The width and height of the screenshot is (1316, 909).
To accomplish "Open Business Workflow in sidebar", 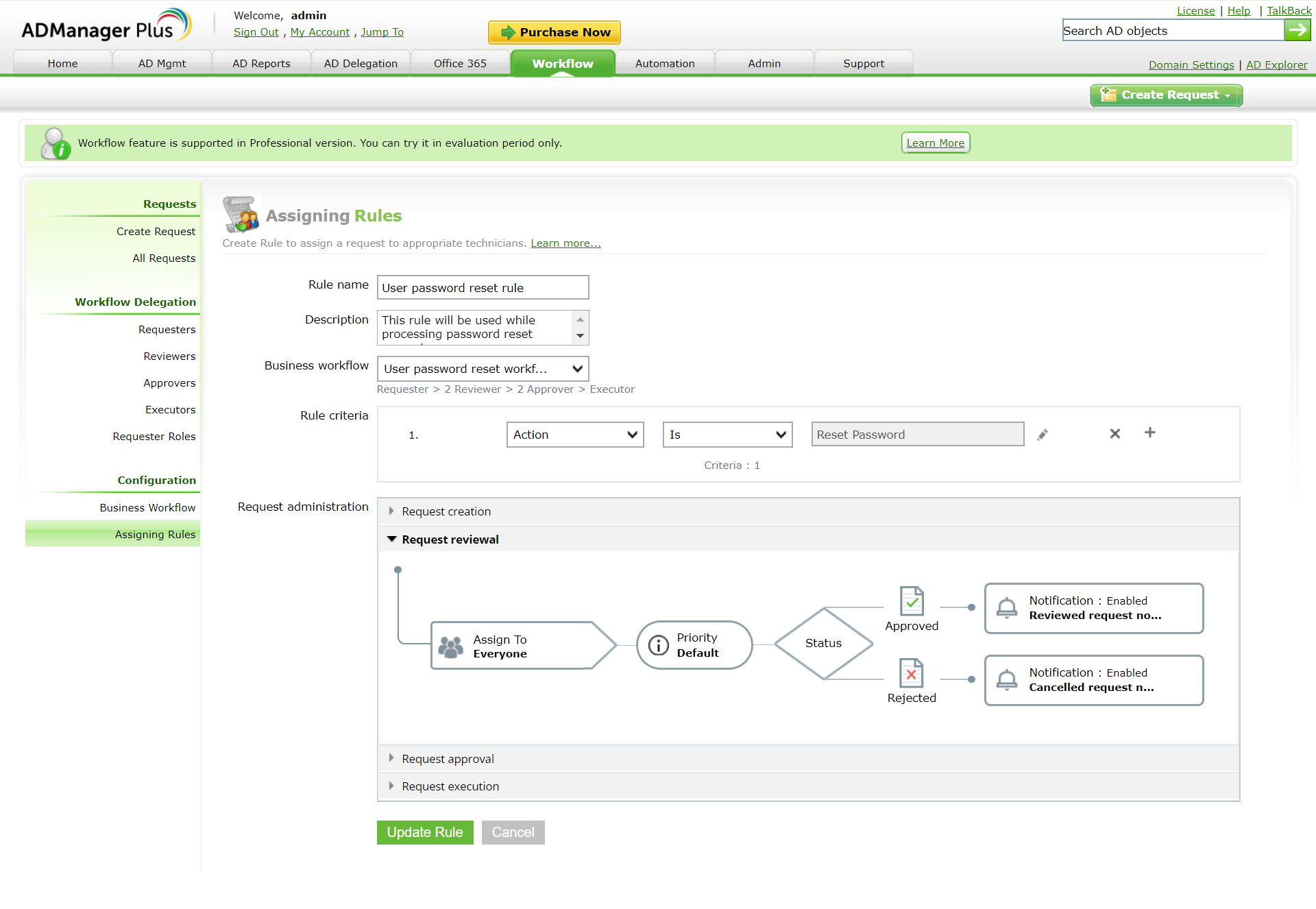I will (x=147, y=507).
